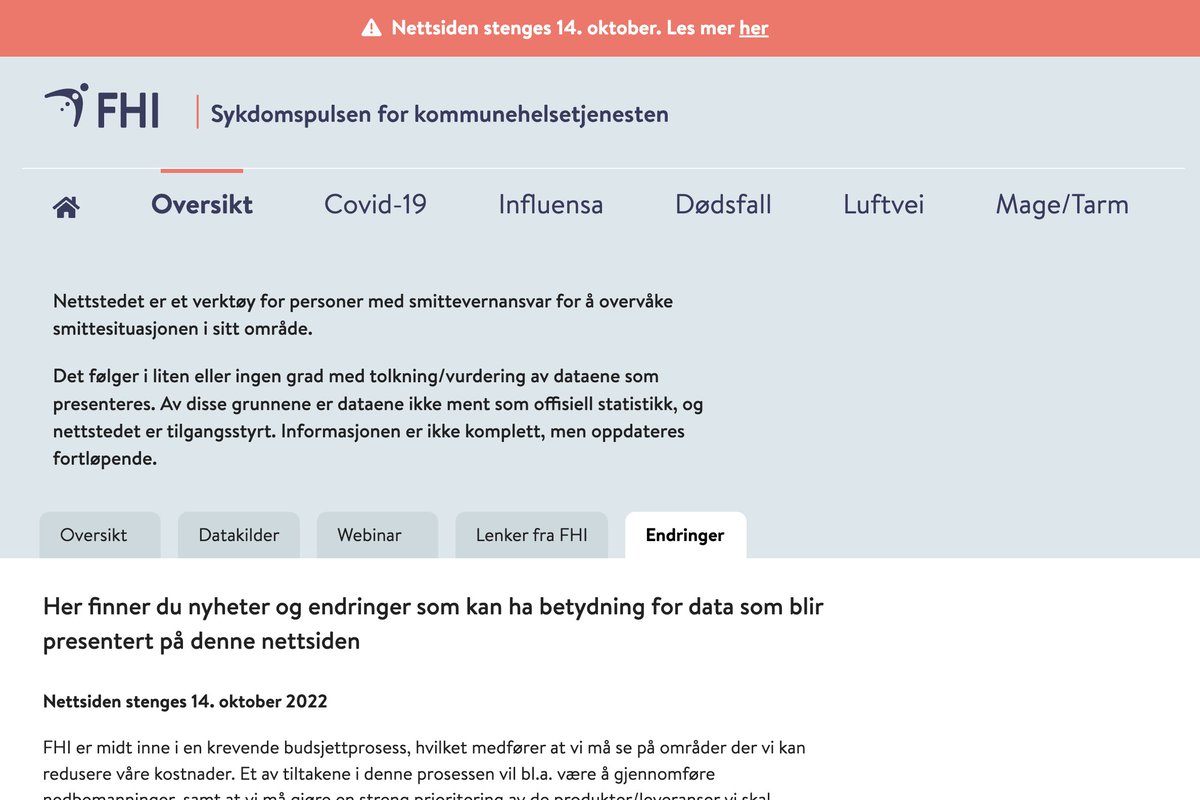
Task: Click the title 'Sykdomspulsen for kommunehelsetjenesten'
Action: (x=439, y=114)
